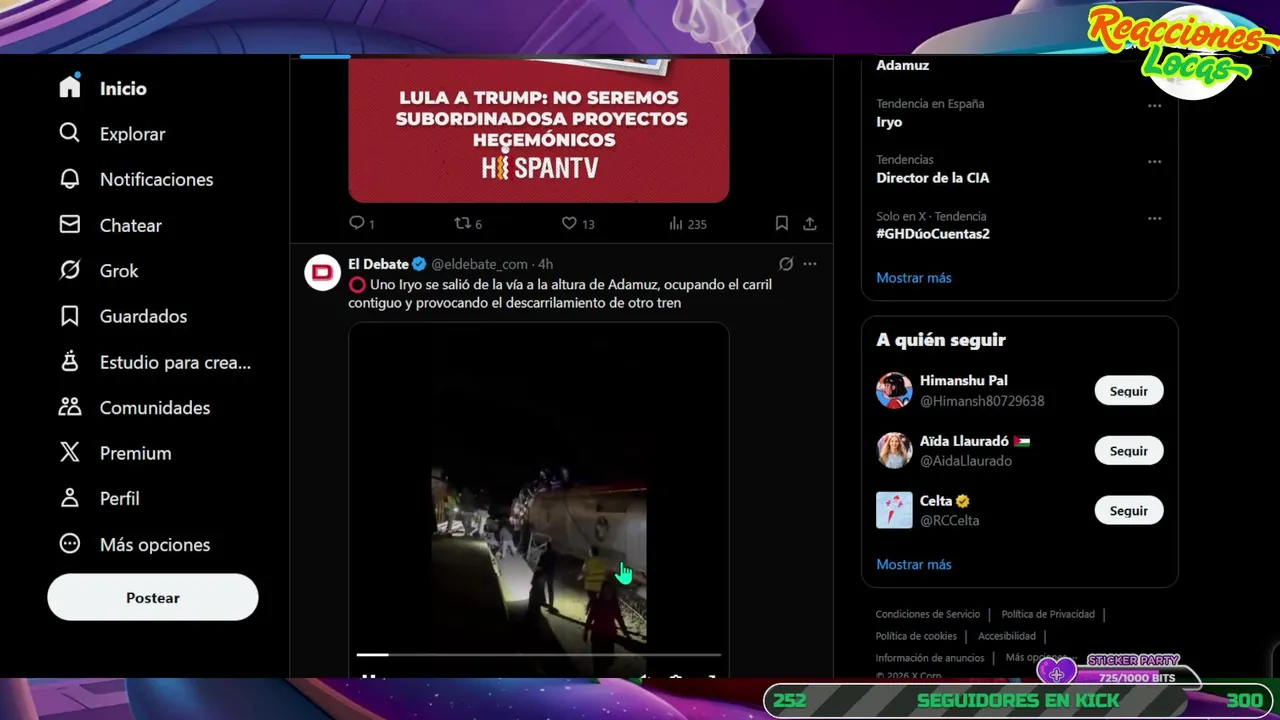Open El Debate profile avatar
Viewport: 1280px width, 720px height.
[322, 273]
